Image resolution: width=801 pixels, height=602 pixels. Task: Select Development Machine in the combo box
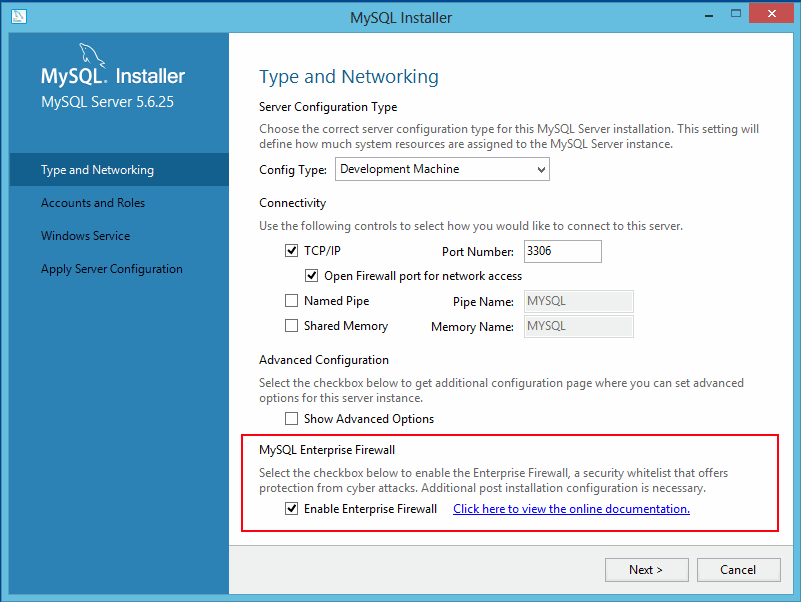440,169
